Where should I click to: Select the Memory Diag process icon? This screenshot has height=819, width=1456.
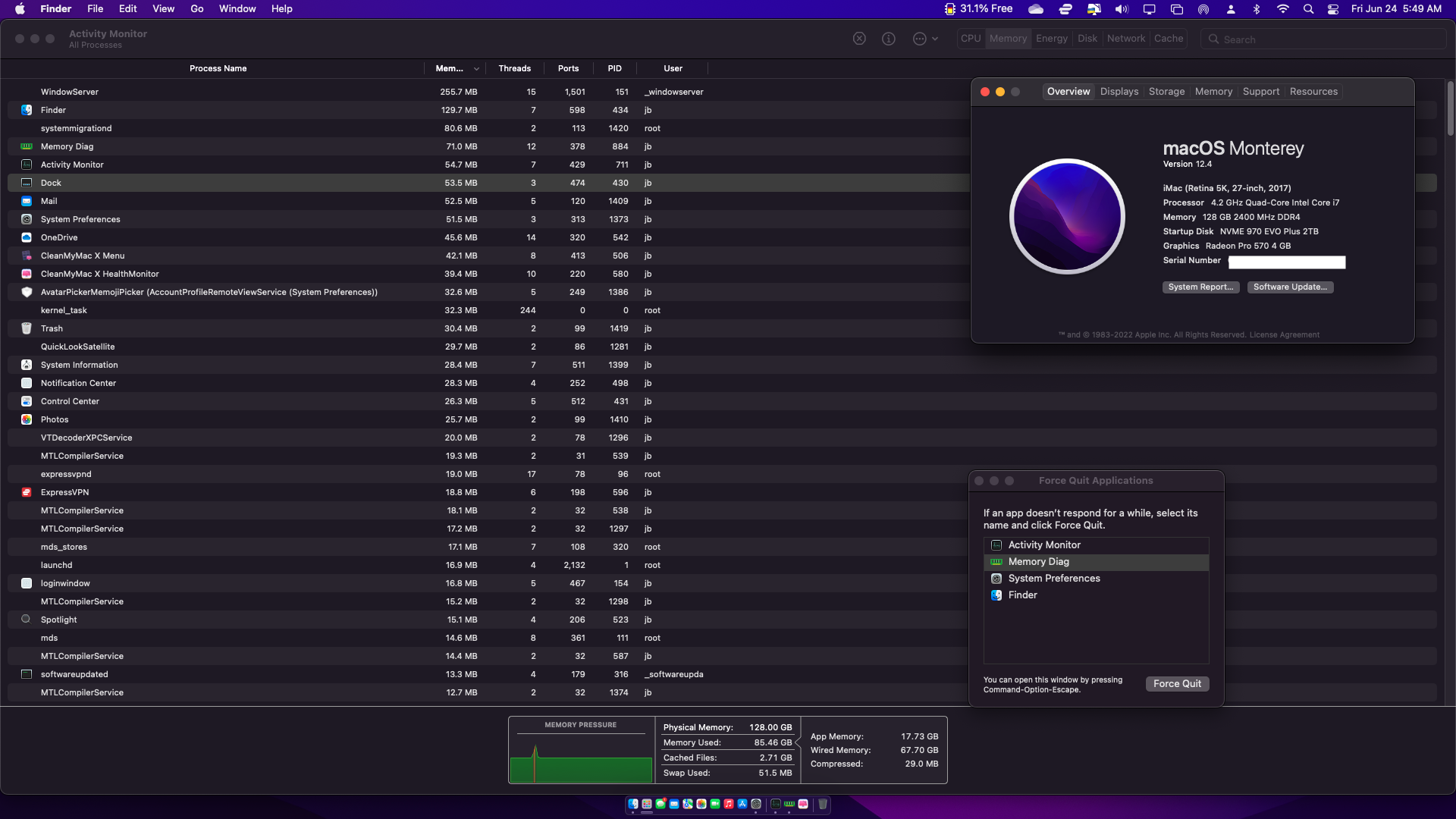click(x=27, y=146)
